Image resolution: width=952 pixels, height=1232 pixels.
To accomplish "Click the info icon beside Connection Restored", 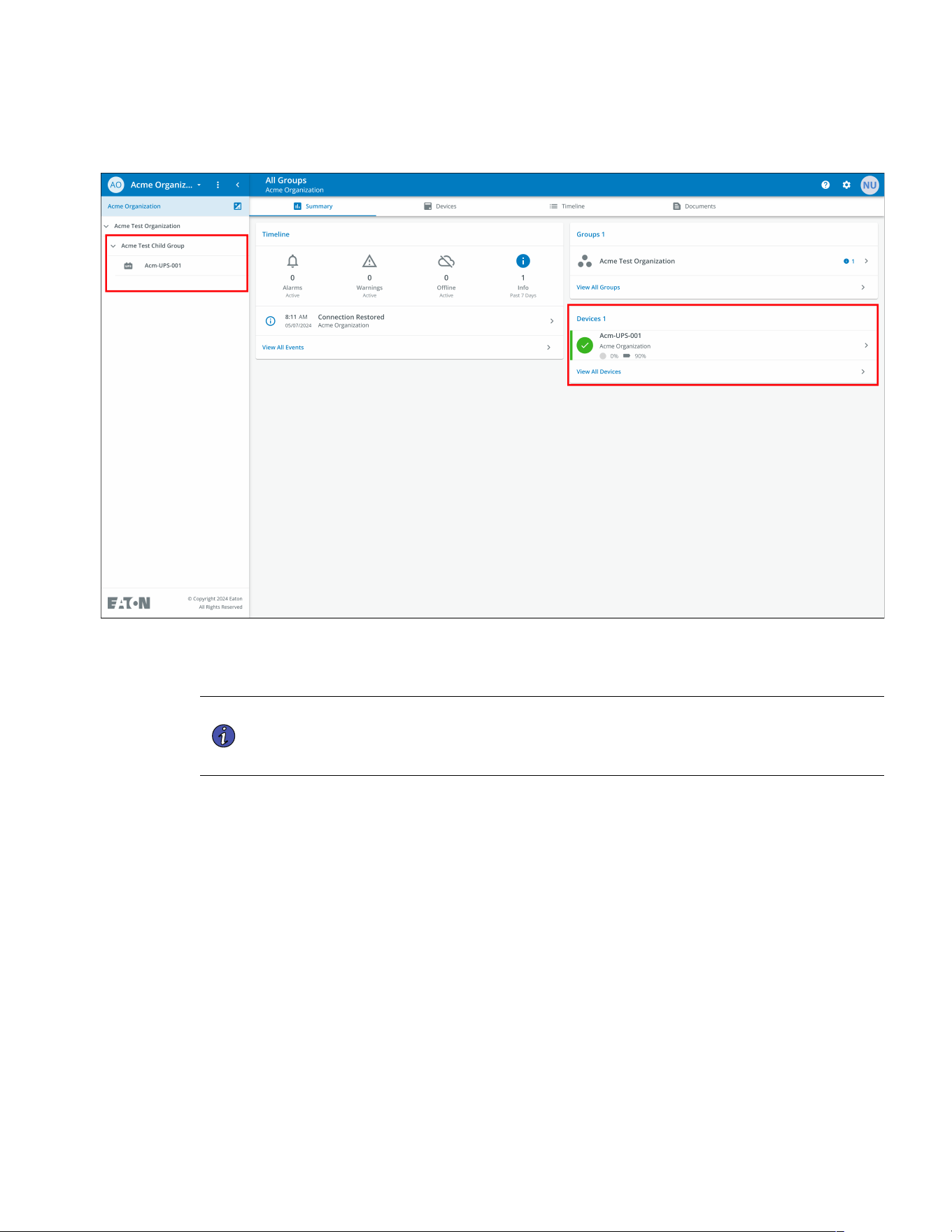I will [x=270, y=321].
